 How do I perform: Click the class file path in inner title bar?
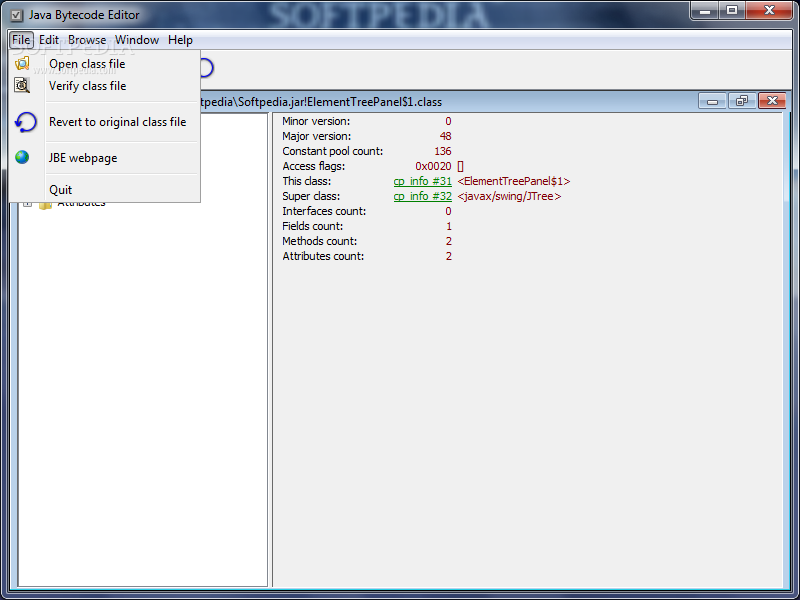click(321, 102)
